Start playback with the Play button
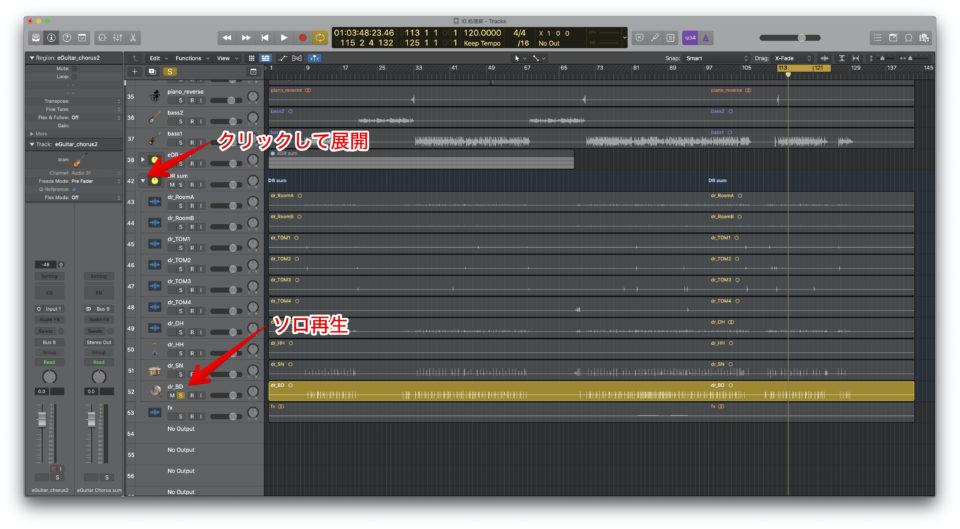This screenshot has width=960, height=529. 284,37
